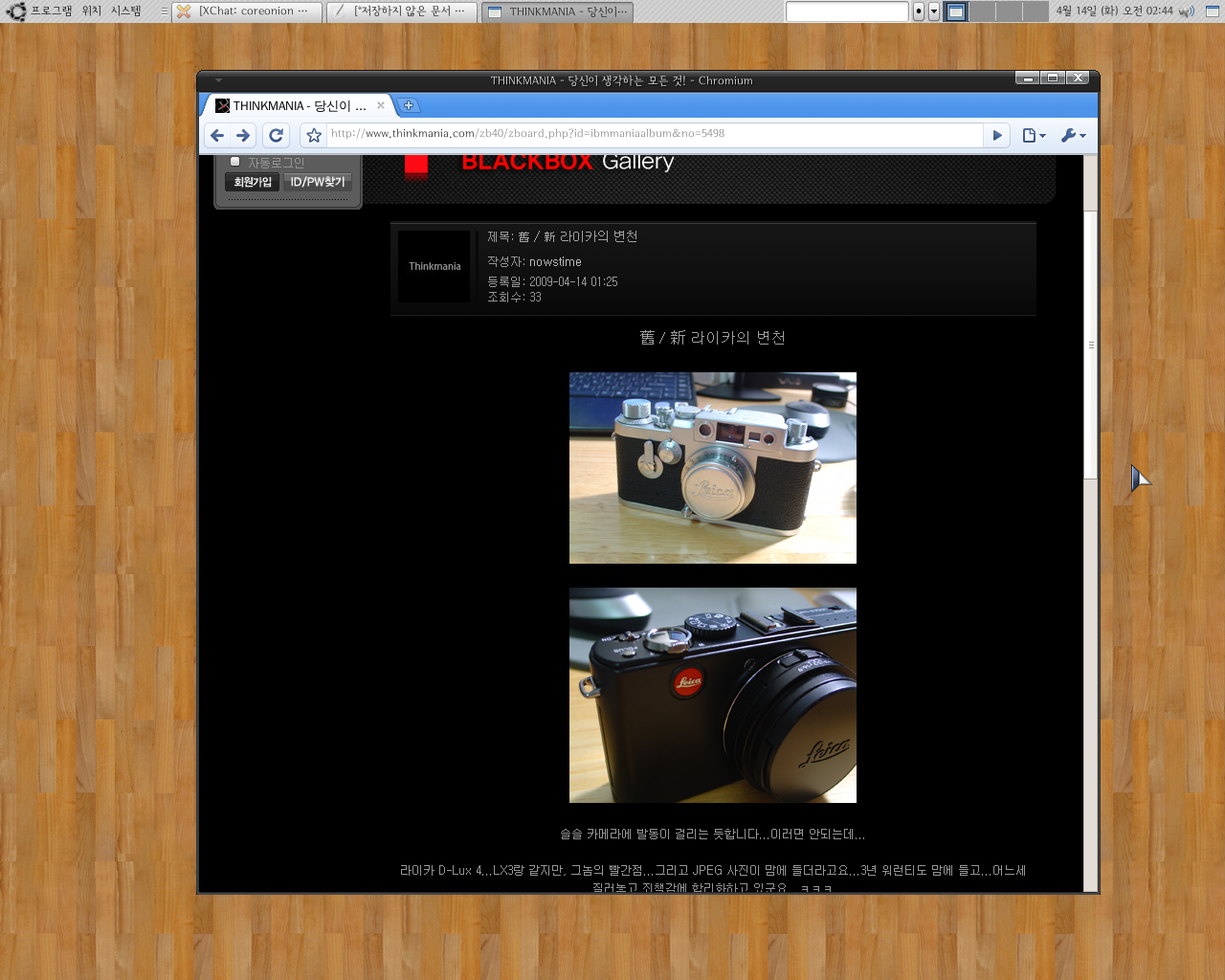Switch to XChat coreonion taskbar window
Image resolution: width=1225 pixels, height=980 pixels.
247,11
